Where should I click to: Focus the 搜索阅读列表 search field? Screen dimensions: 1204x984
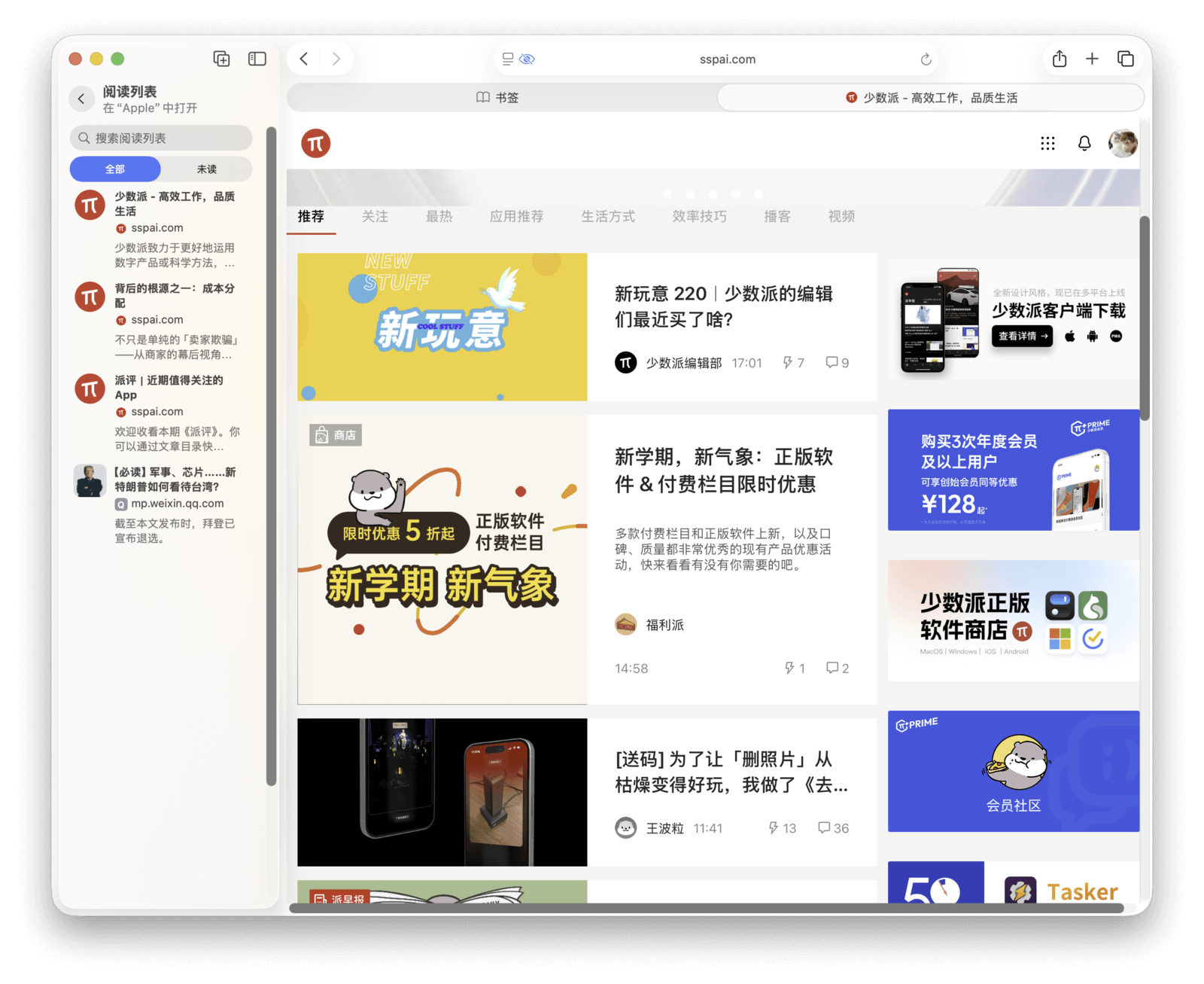pos(161,139)
